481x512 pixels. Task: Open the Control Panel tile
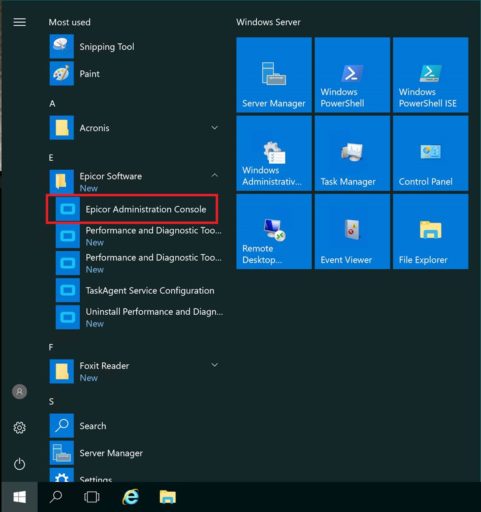pos(431,153)
